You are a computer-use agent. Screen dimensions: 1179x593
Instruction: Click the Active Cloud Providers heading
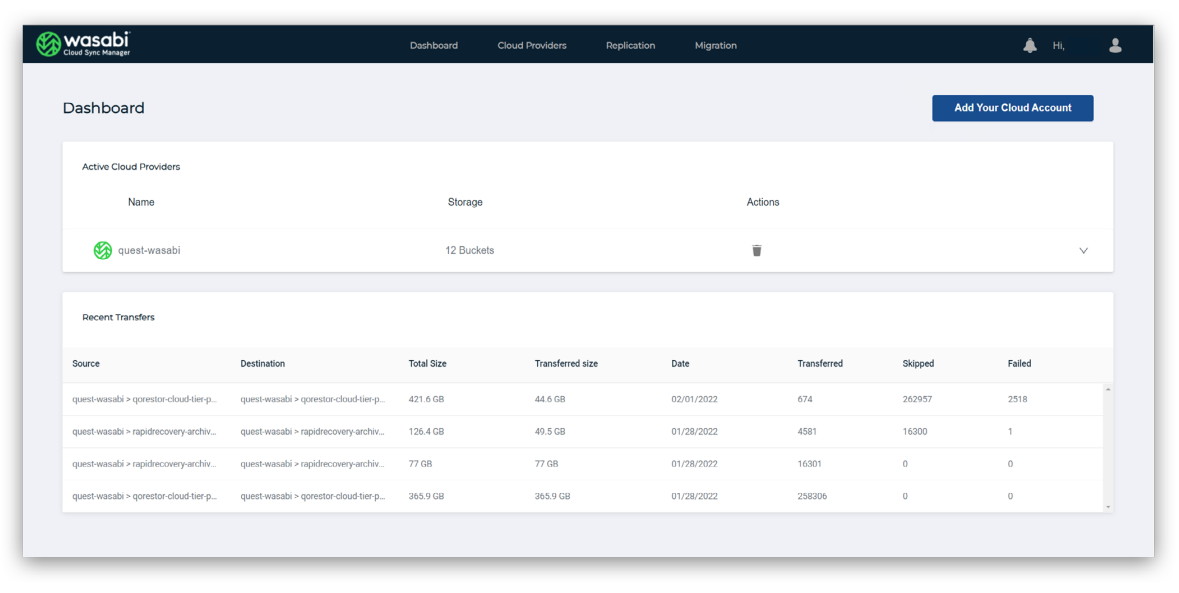(132, 167)
